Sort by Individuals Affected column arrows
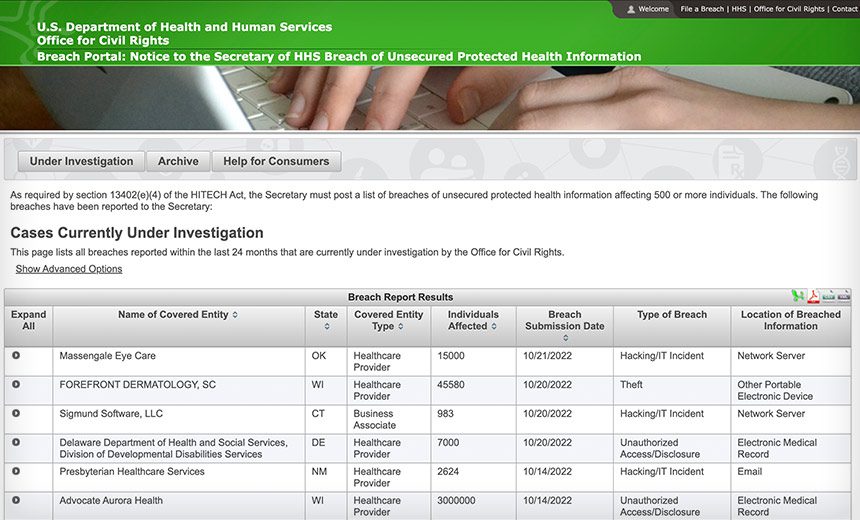This screenshot has width=860, height=520. (x=494, y=326)
